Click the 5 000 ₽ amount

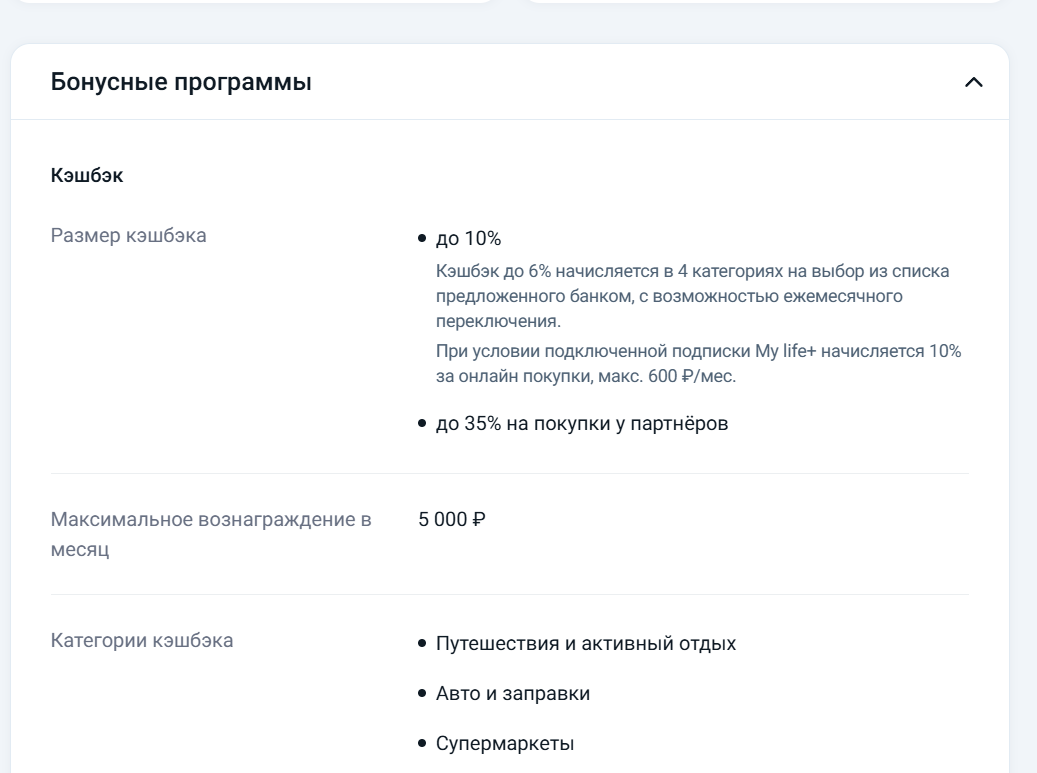point(452,520)
